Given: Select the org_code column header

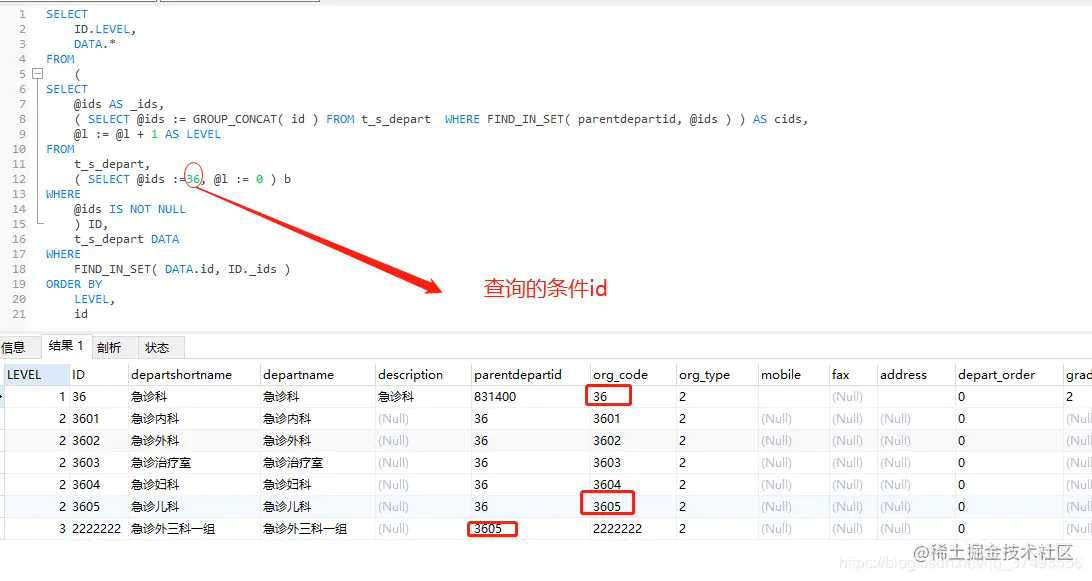Looking at the screenshot, I should [x=632, y=374].
